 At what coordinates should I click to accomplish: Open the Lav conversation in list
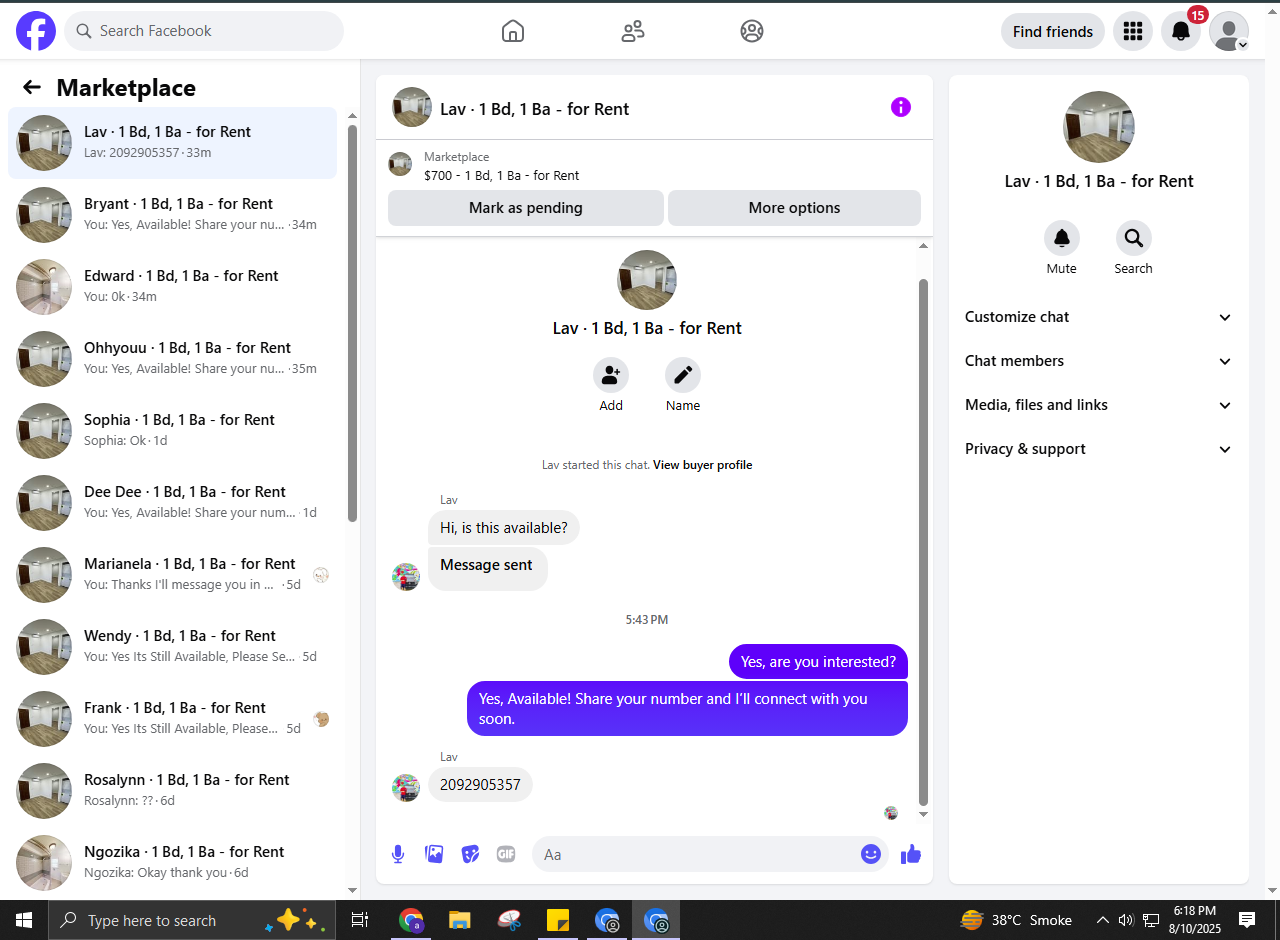click(x=172, y=143)
